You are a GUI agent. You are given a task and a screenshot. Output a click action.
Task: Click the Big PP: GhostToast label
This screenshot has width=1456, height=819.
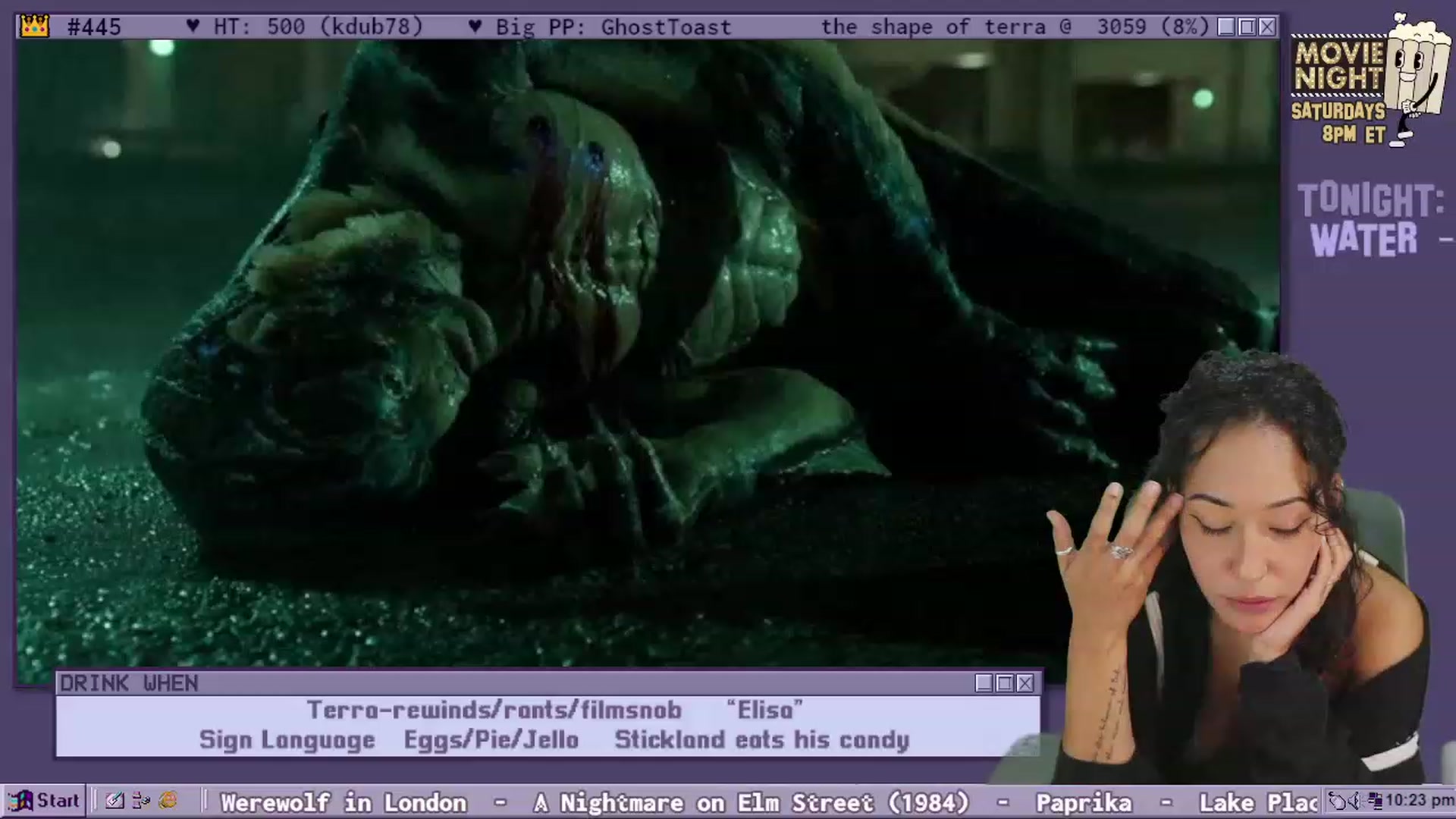coord(613,27)
